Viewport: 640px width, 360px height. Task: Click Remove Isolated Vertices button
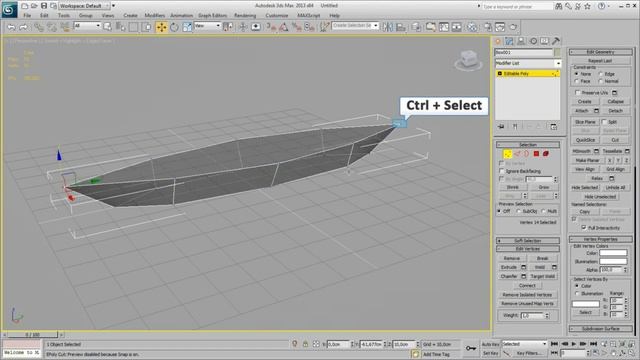pos(527,295)
